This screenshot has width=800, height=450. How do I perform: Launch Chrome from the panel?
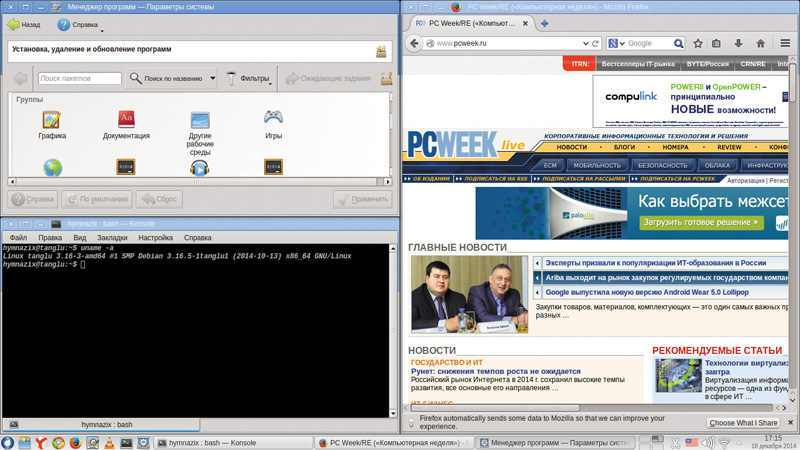click(58, 442)
